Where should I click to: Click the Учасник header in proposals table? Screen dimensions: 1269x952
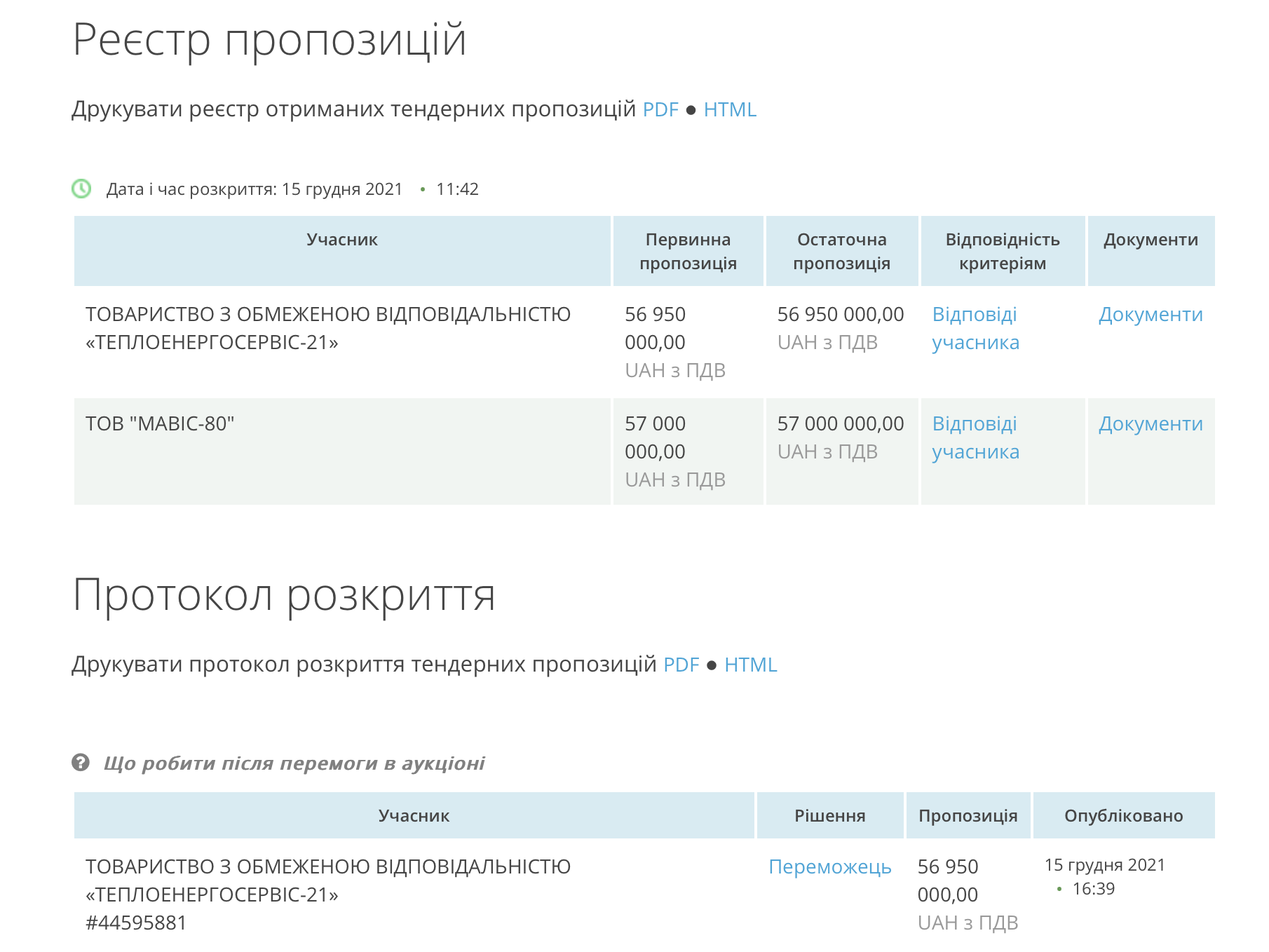pos(341,240)
